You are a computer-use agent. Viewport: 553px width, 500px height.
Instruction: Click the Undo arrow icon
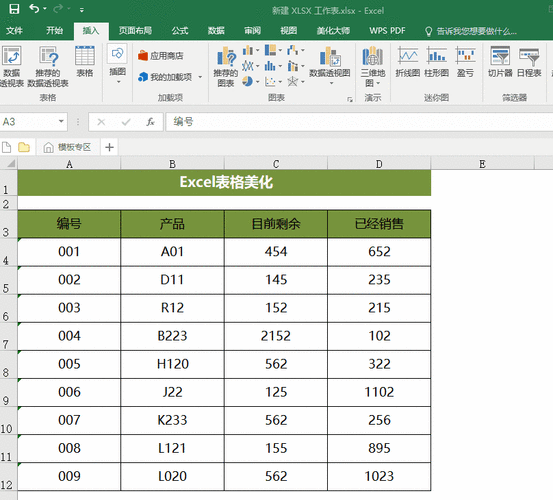(34, 8)
